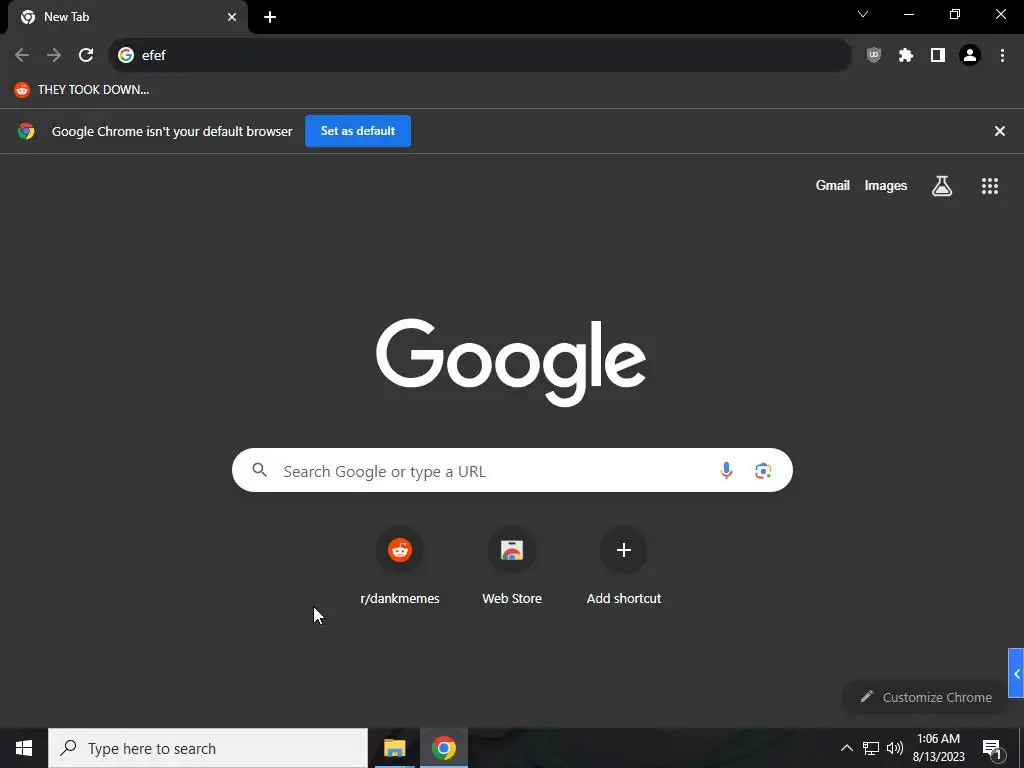This screenshot has width=1024, height=768.
Task: Open the Google apps grid
Action: click(x=990, y=186)
